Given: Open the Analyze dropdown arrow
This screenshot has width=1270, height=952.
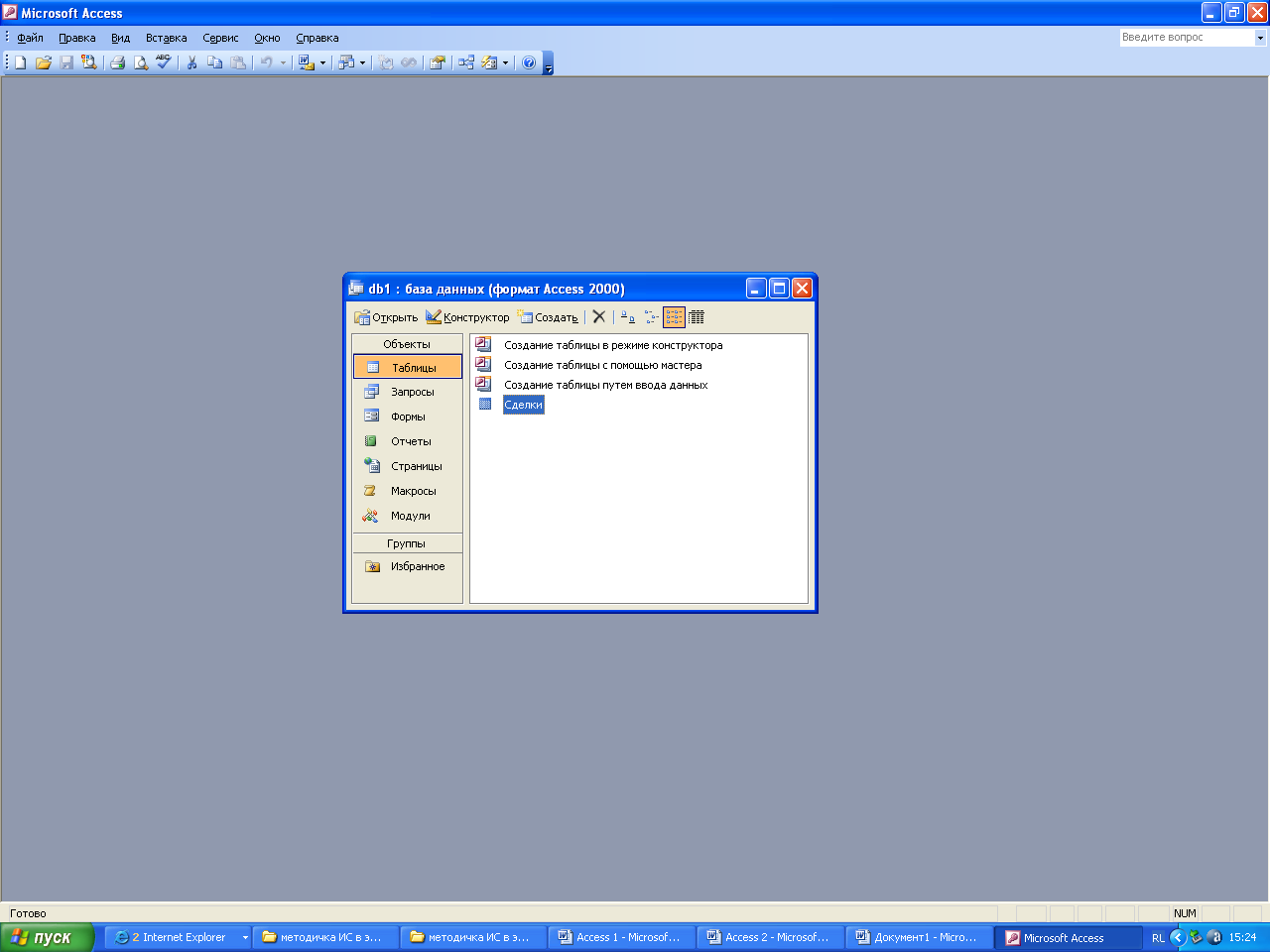Looking at the screenshot, I should (362, 62).
